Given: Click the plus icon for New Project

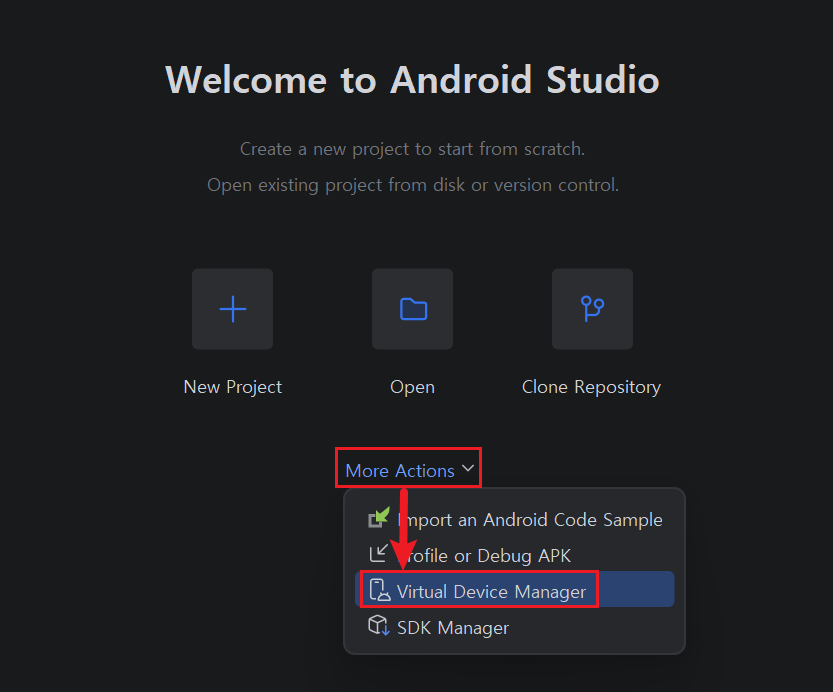Looking at the screenshot, I should (x=233, y=309).
